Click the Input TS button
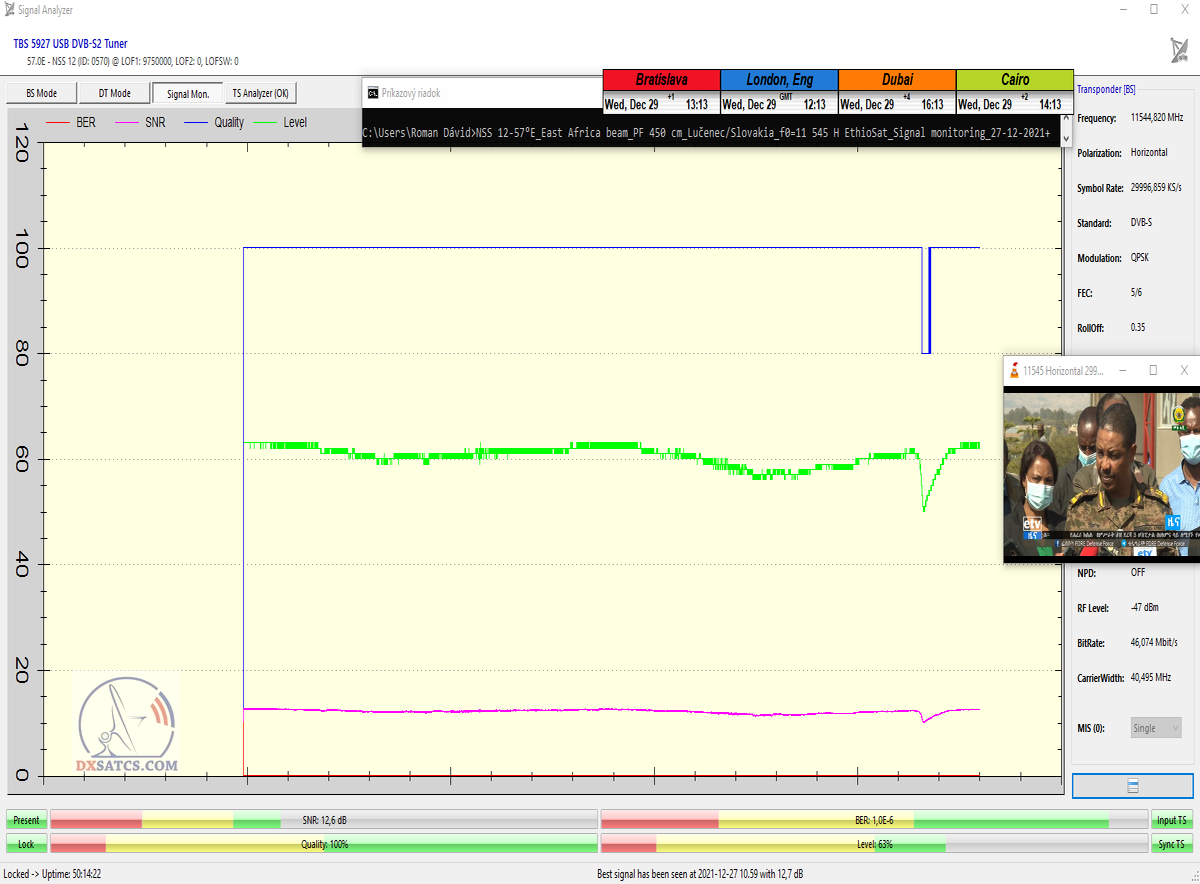The image size is (1200, 884). point(1172,820)
